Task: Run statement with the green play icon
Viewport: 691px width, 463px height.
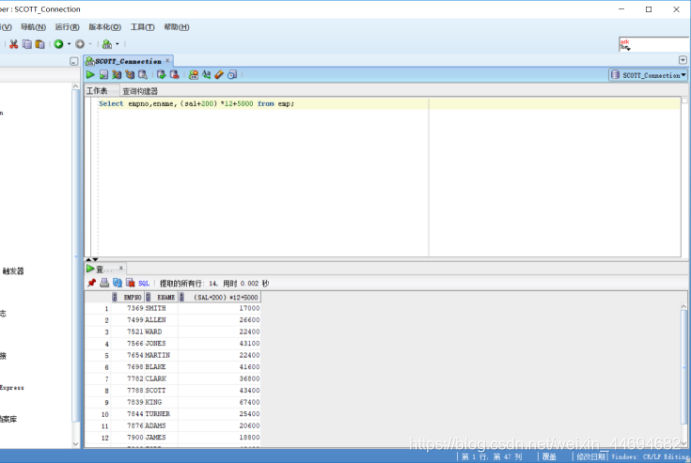Action: coord(90,74)
